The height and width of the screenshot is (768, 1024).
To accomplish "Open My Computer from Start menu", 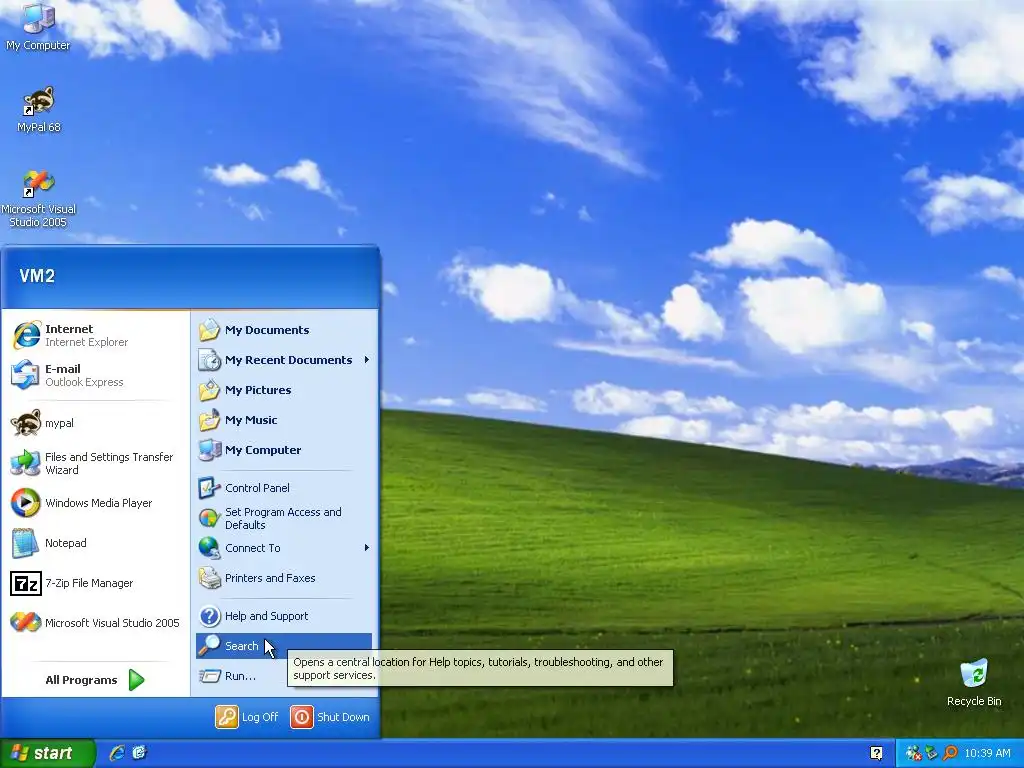I will pos(284,450).
